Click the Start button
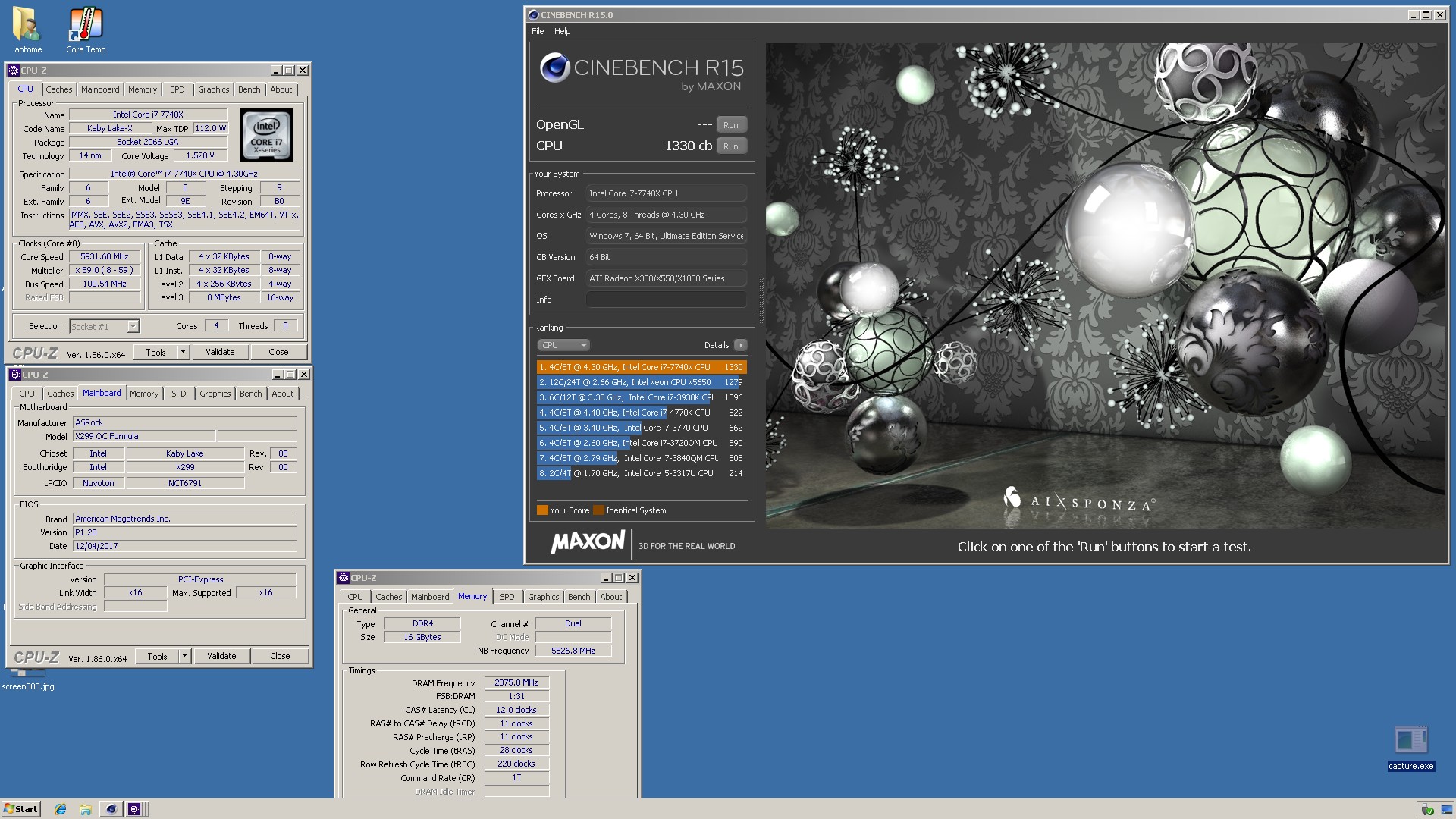 [x=20, y=809]
